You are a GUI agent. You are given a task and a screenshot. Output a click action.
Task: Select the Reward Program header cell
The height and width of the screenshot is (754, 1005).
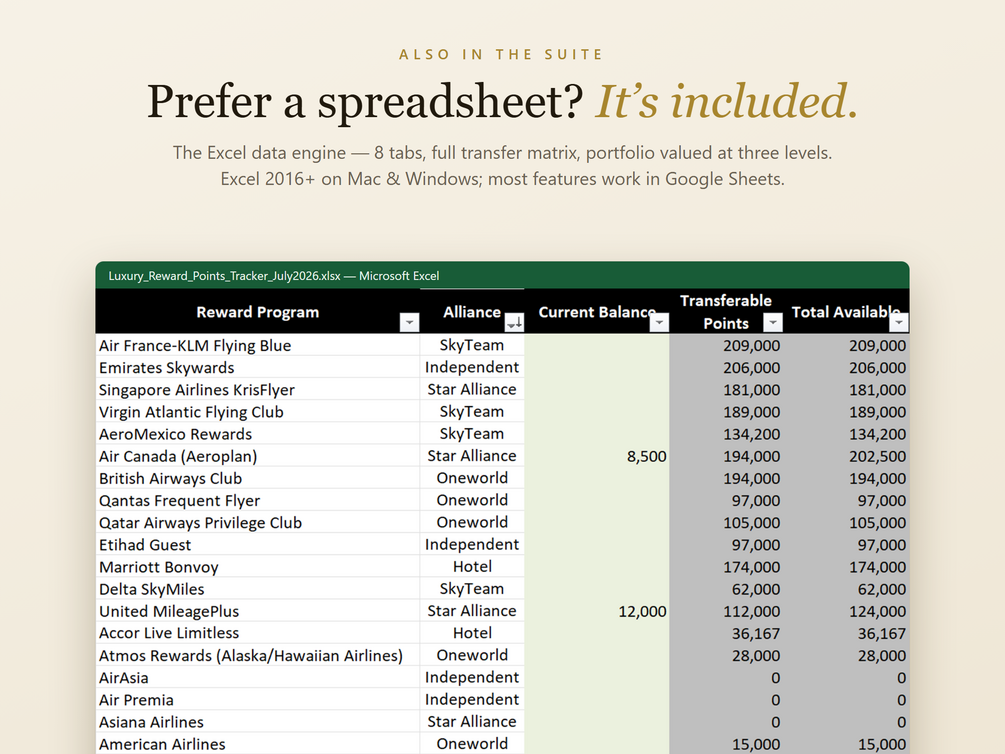258,312
